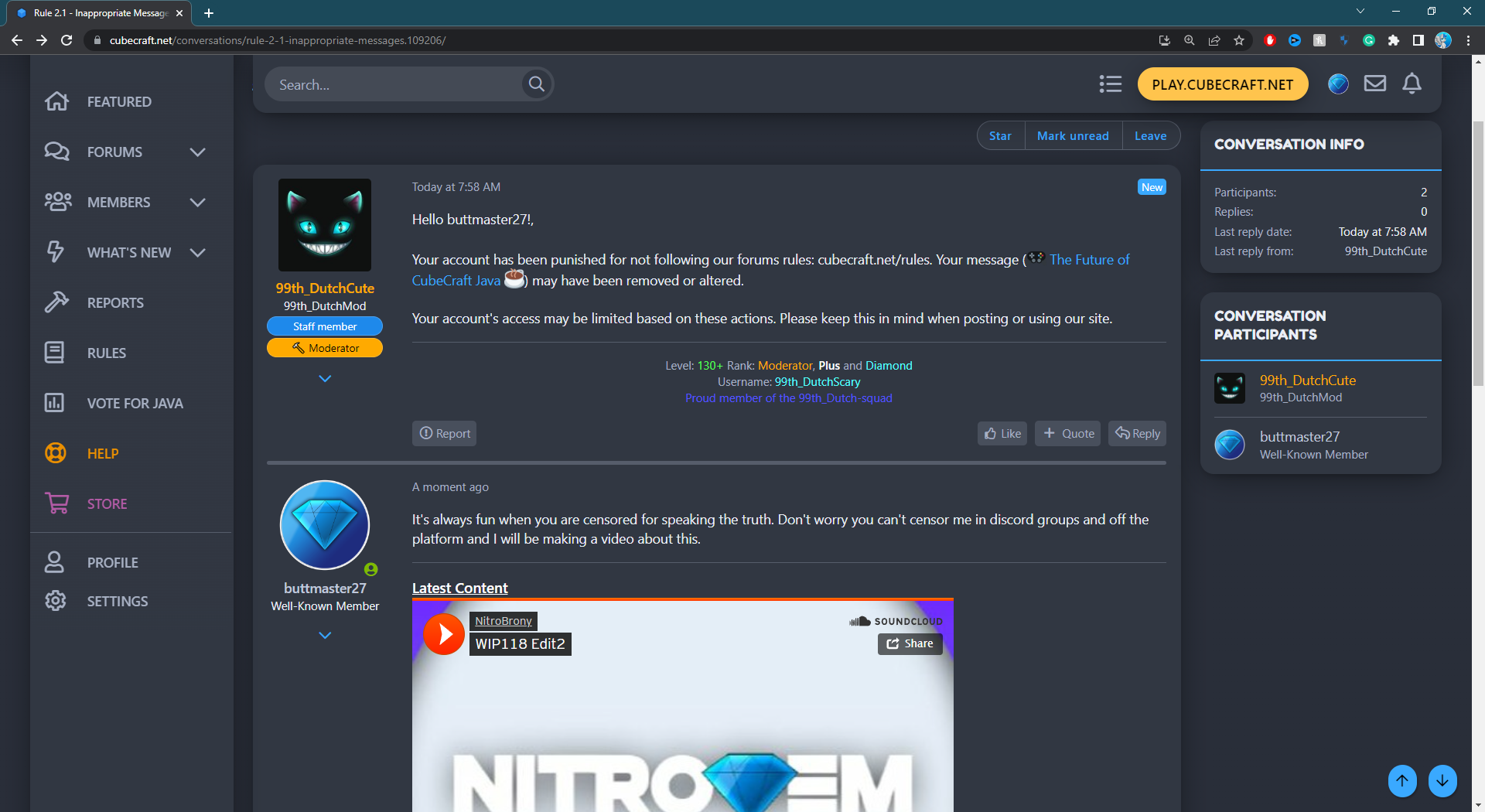
Task: Select the Rules menu item
Action: click(x=107, y=353)
